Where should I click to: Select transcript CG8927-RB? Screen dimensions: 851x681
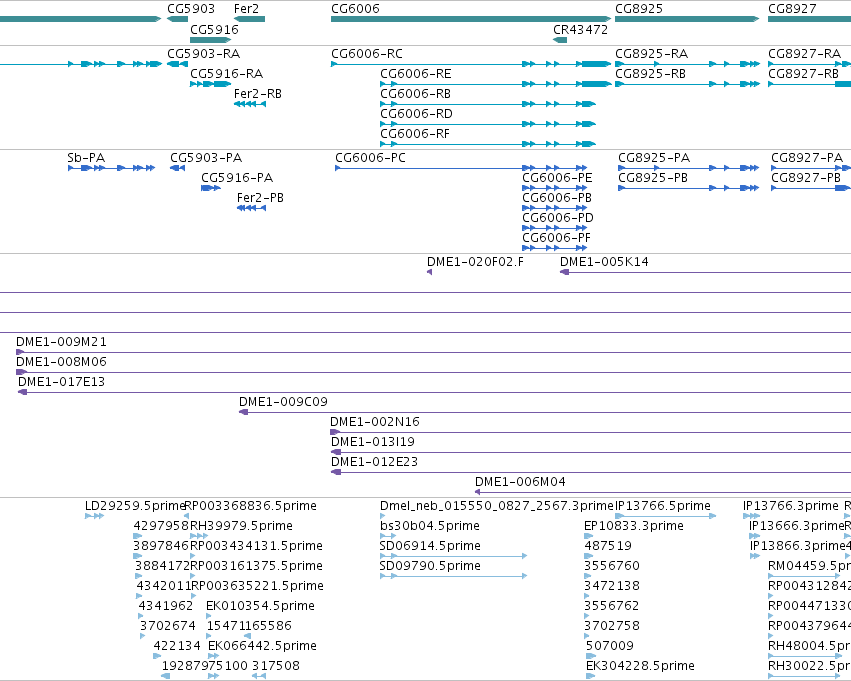pos(803,74)
